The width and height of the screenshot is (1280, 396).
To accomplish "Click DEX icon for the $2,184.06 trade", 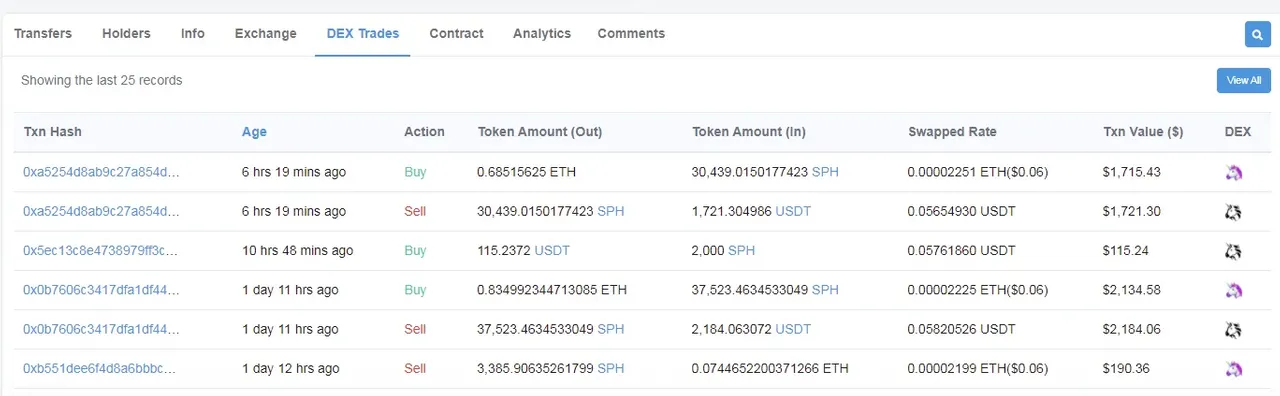I will coord(1234,329).
